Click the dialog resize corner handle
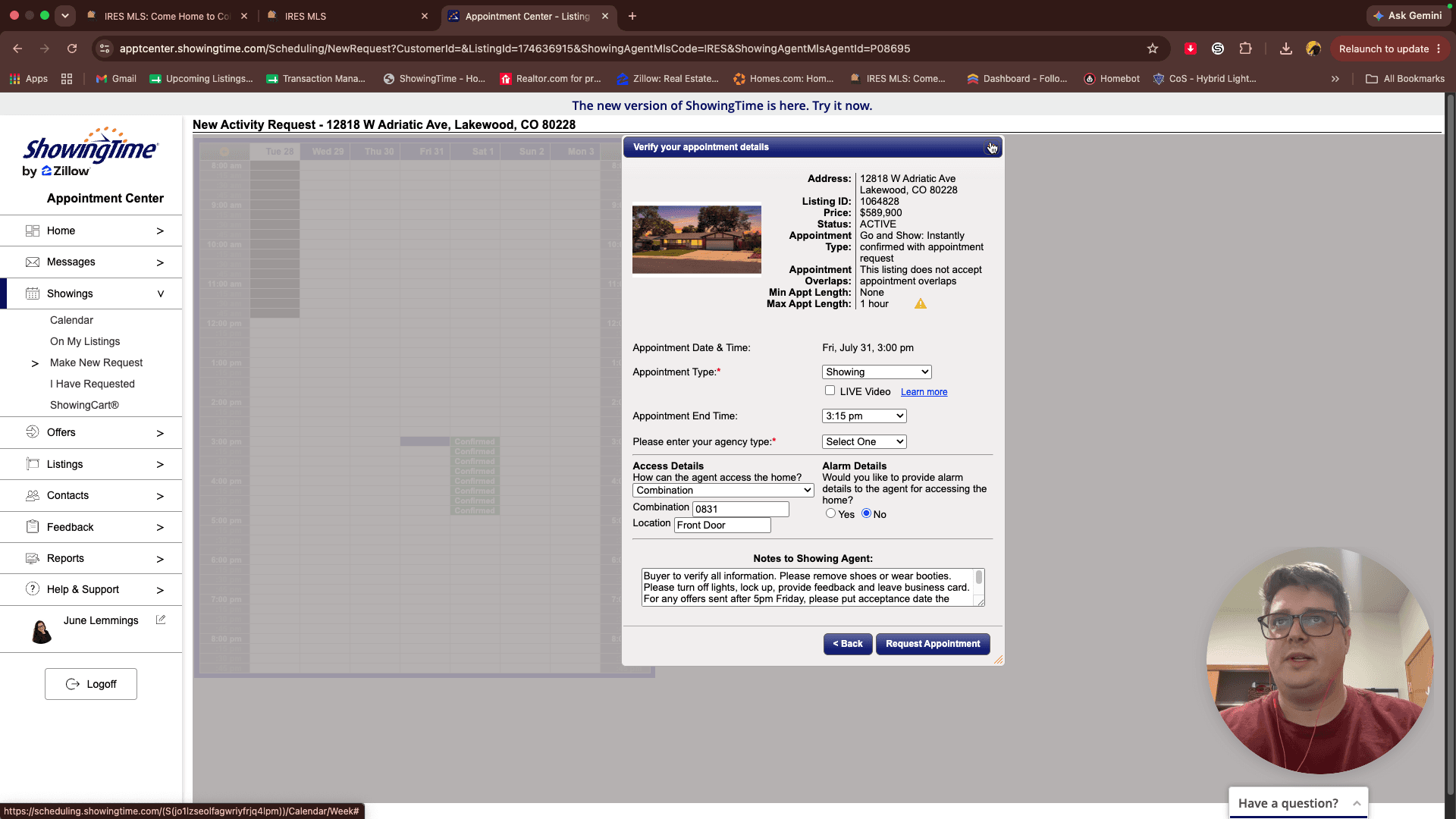 point(998,660)
